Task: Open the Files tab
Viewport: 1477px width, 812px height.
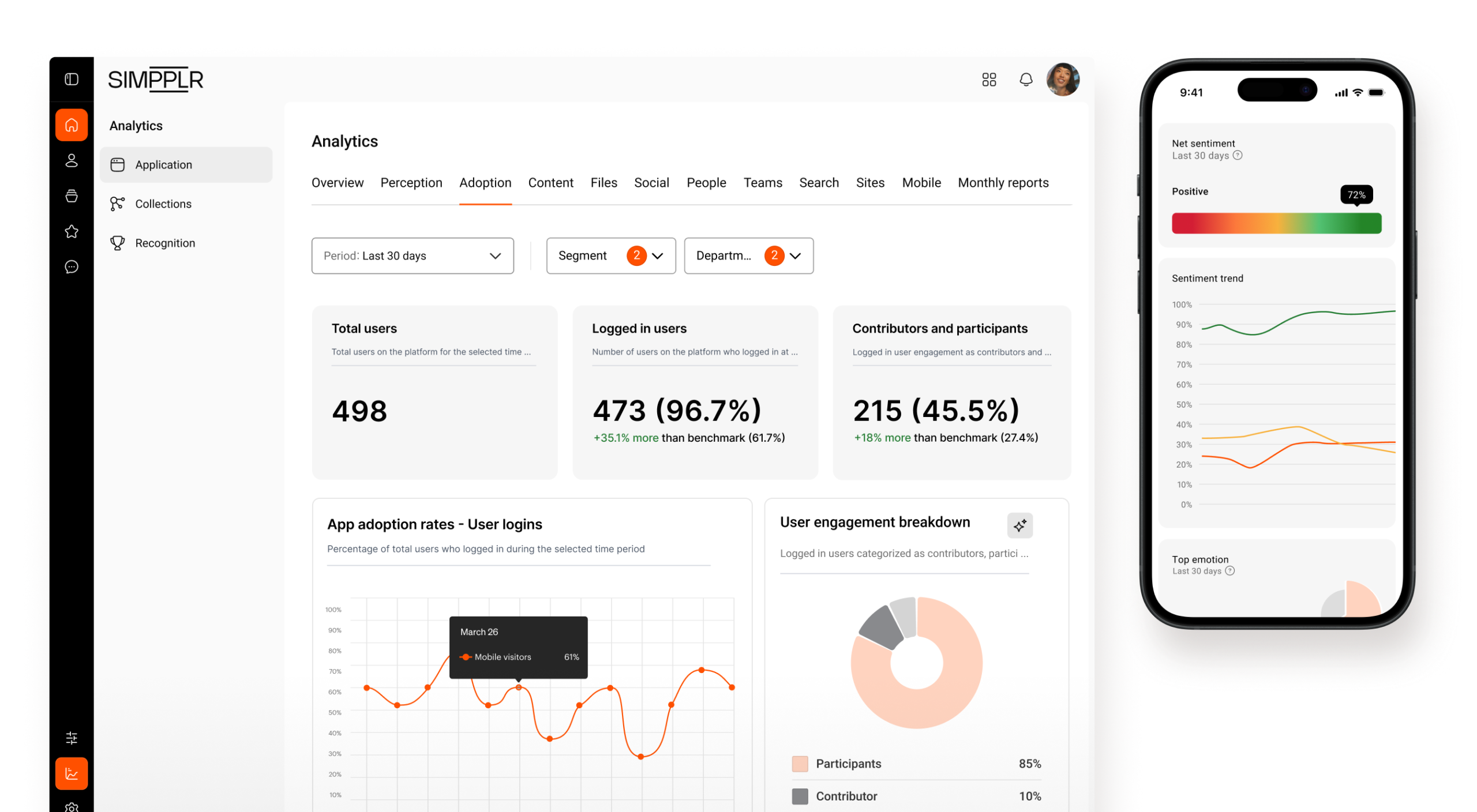Action: coord(603,183)
